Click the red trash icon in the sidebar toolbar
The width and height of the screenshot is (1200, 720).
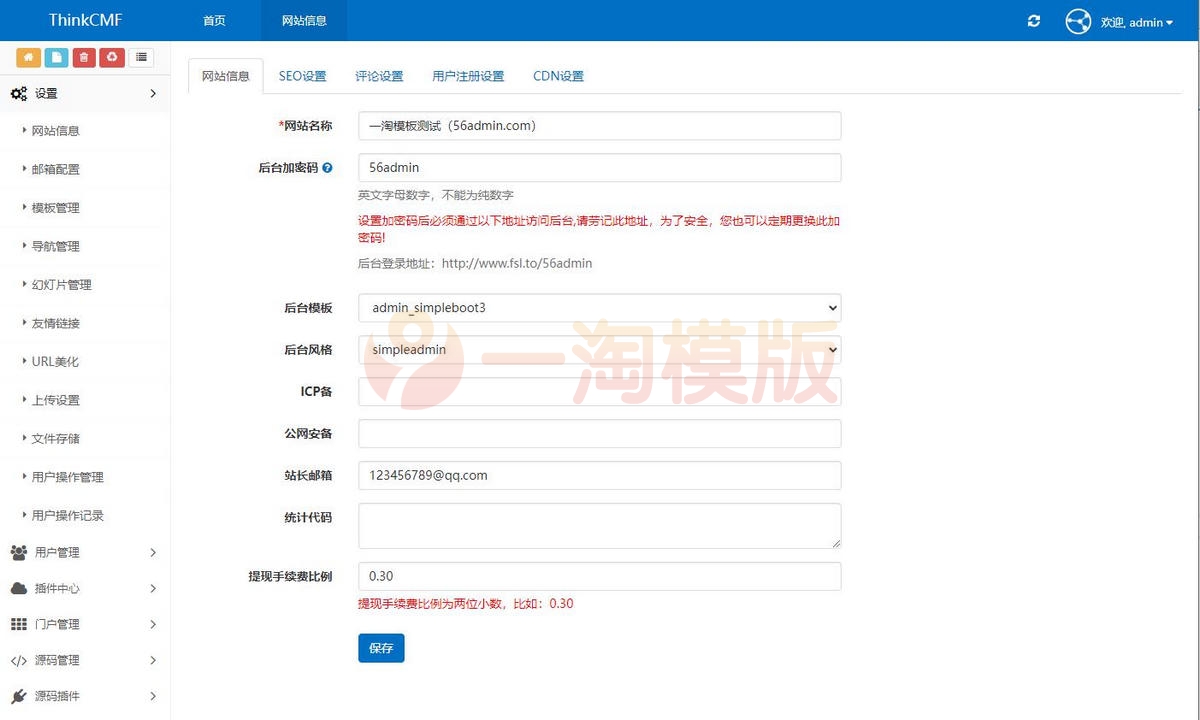(x=84, y=57)
